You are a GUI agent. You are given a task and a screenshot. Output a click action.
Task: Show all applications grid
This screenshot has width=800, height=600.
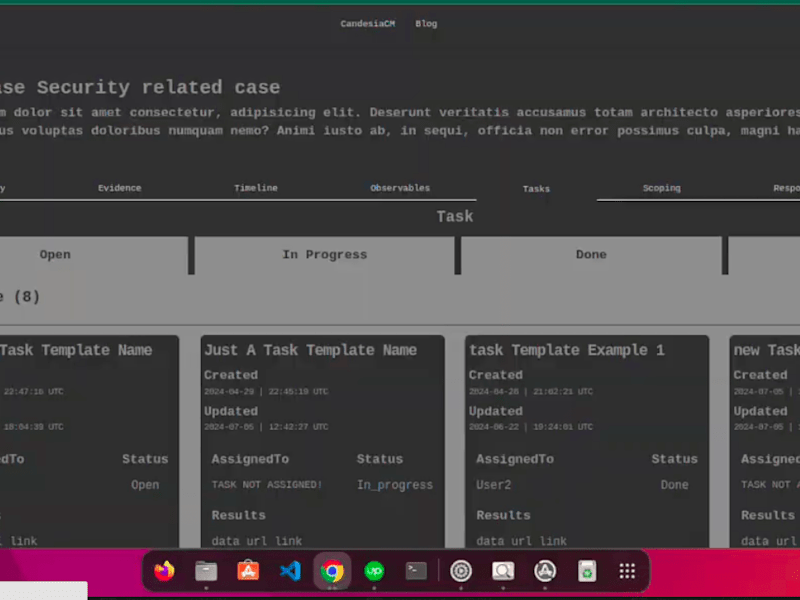627,571
